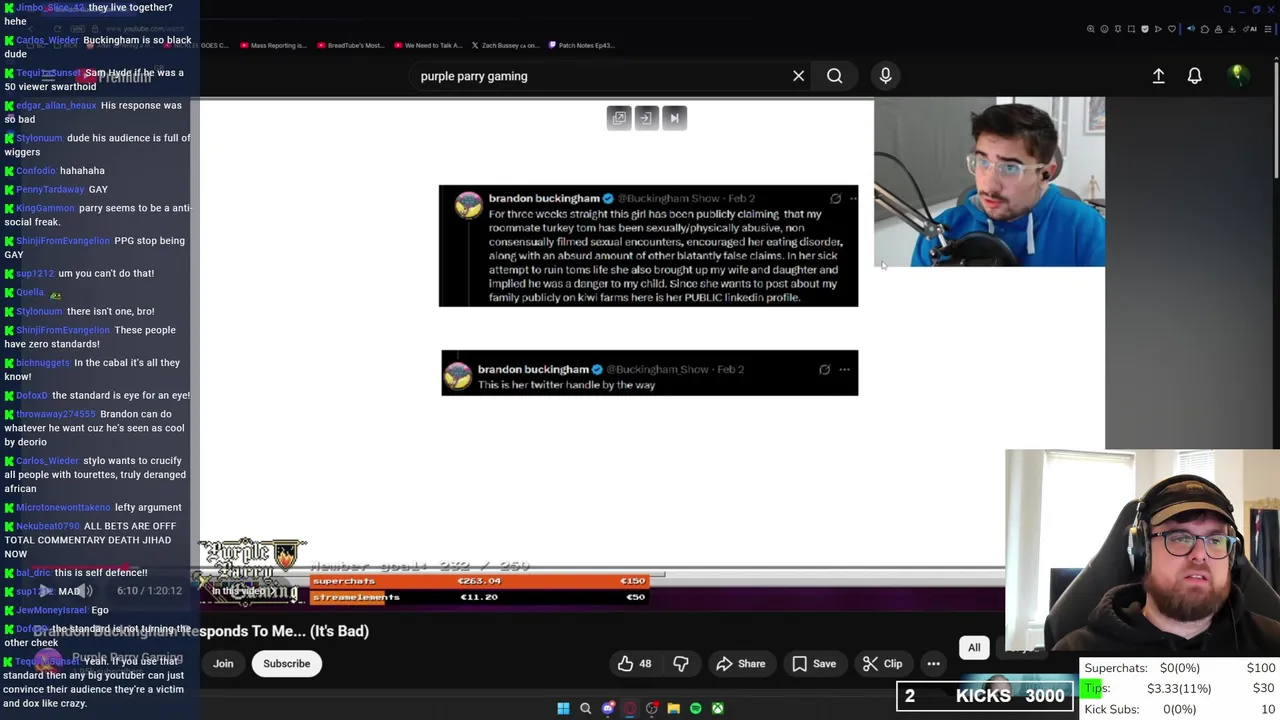The width and height of the screenshot is (1280, 720).
Task: Open the more actions ellipsis menu
Action: (x=933, y=664)
